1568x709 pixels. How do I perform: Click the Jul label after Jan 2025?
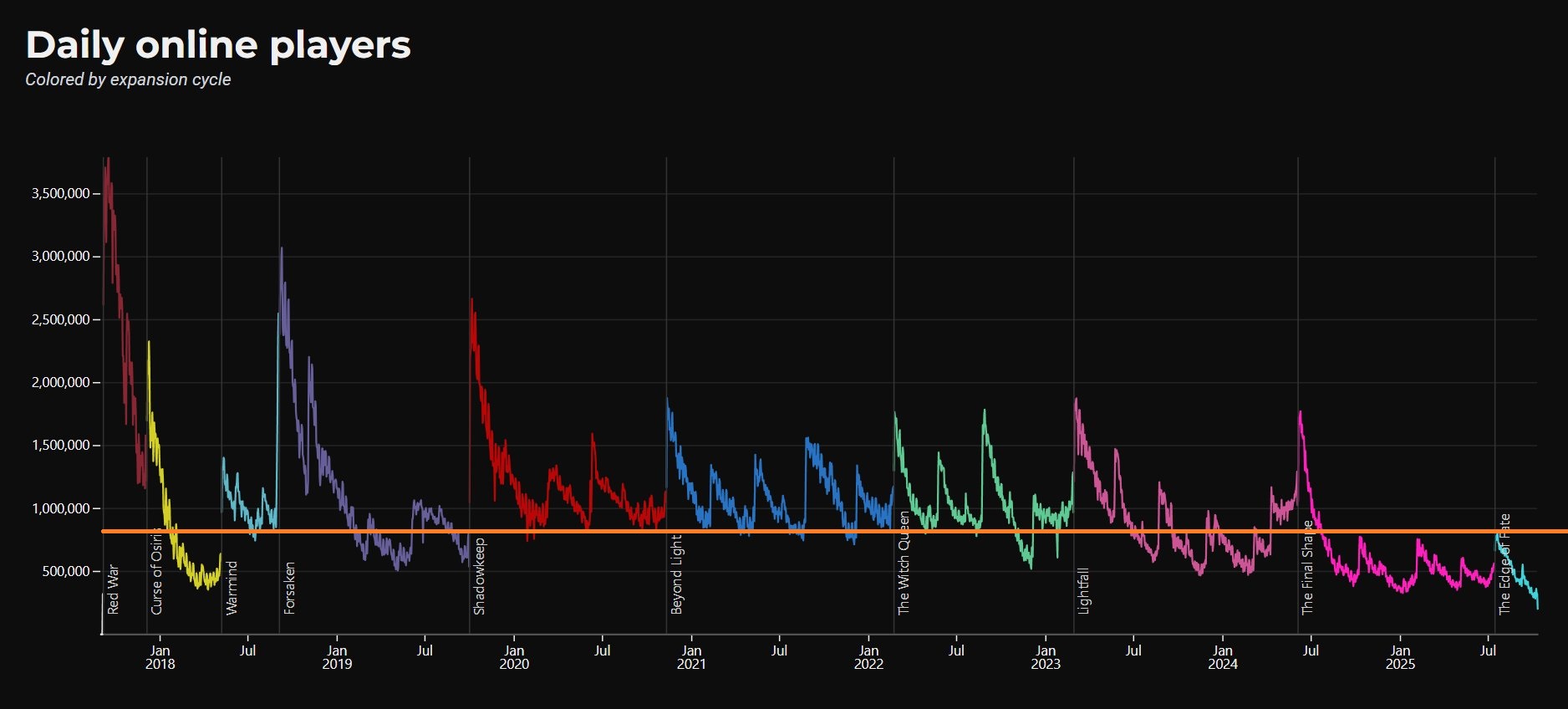point(1488,650)
